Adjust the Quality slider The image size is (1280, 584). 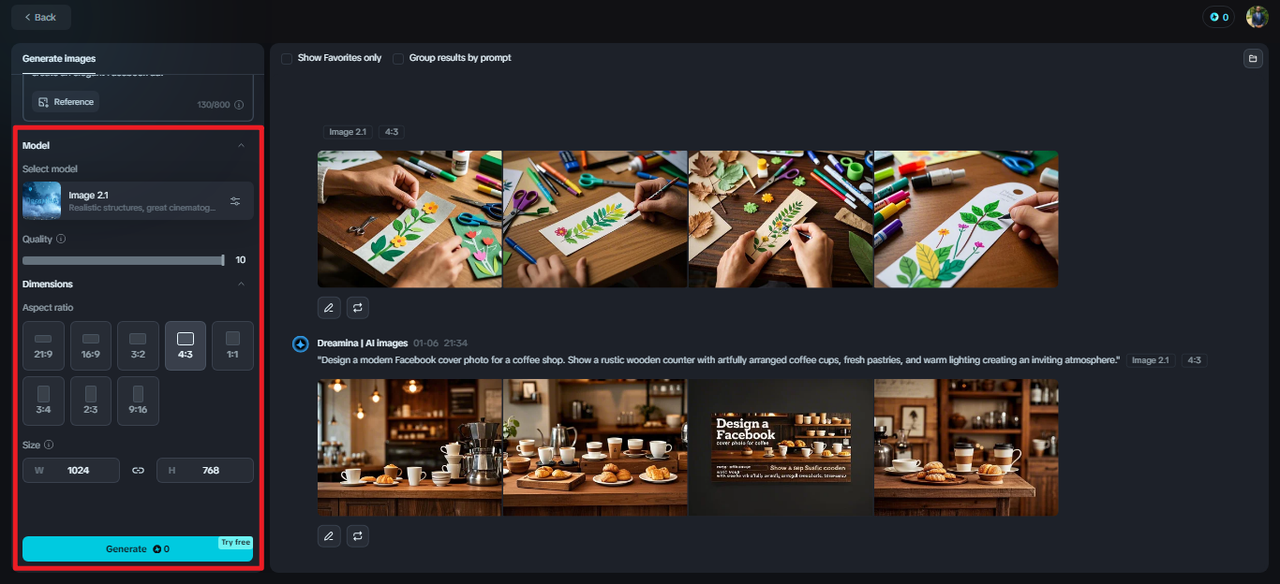pos(124,260)
